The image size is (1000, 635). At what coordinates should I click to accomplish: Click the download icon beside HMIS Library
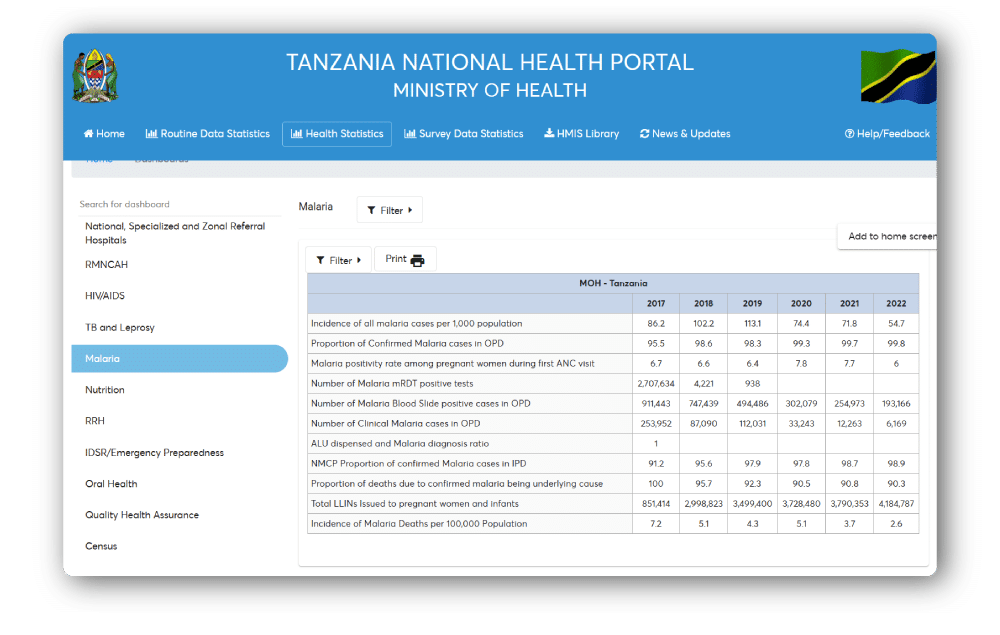(548, 133)
